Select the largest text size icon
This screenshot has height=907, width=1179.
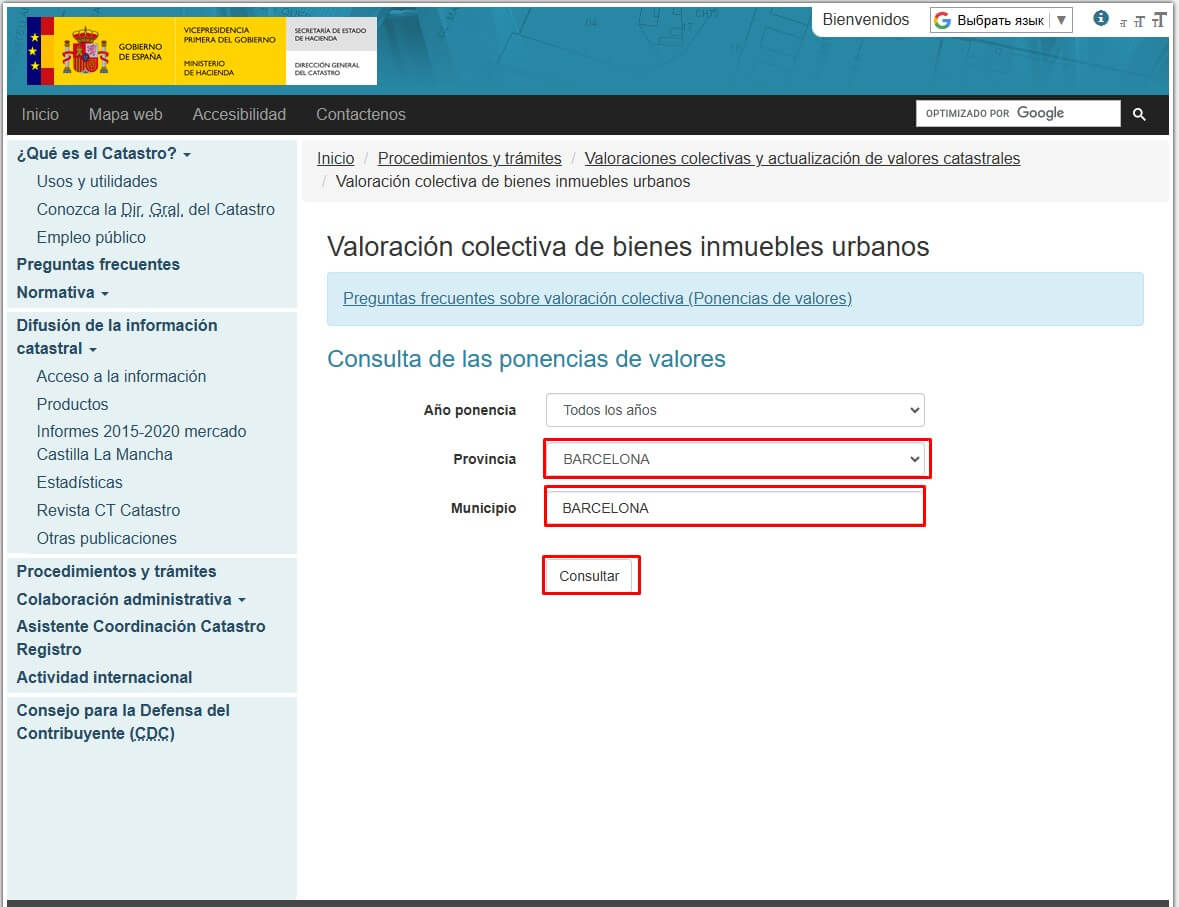(x=1158, y=20)
